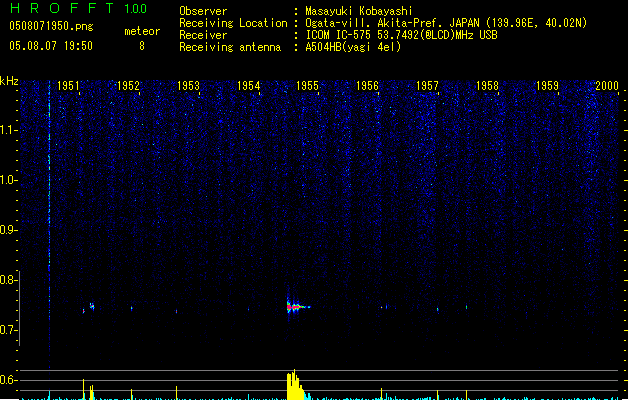Screen dimensions: 629x400
Task: Click the 1958 time marker
Action: tap(487, 86)
